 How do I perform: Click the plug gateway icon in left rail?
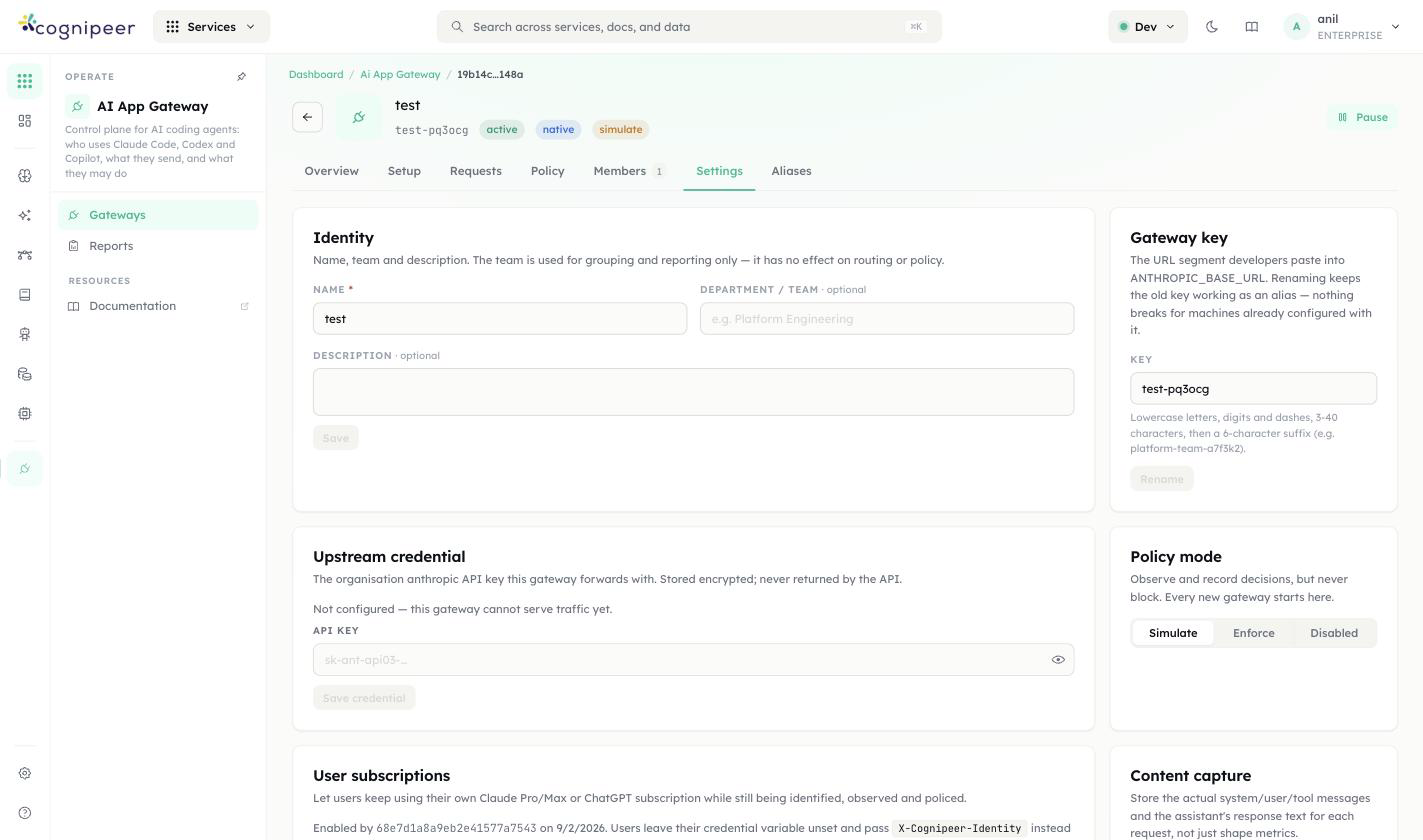[x=25, y=468]
